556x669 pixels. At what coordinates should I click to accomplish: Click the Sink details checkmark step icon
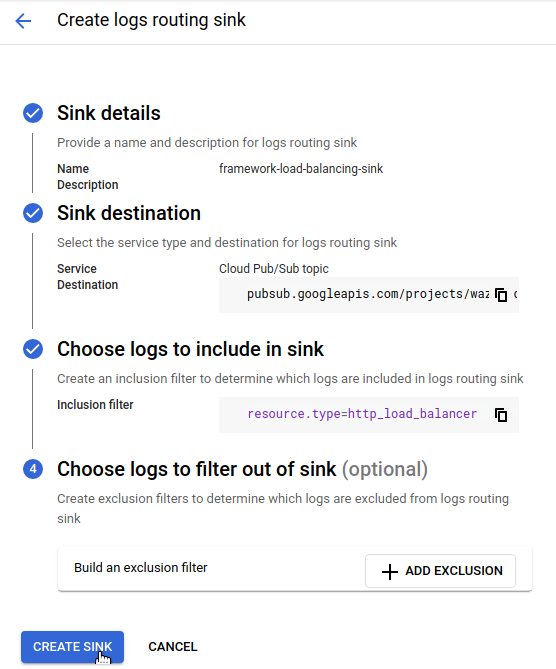click(33, 113)
